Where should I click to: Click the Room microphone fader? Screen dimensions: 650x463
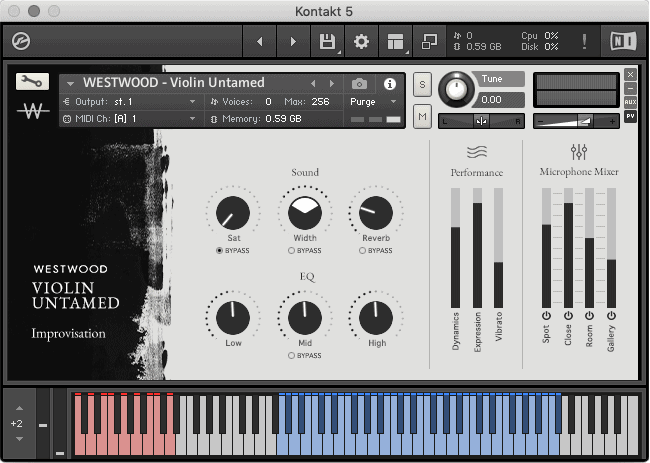tap(589, 248)
